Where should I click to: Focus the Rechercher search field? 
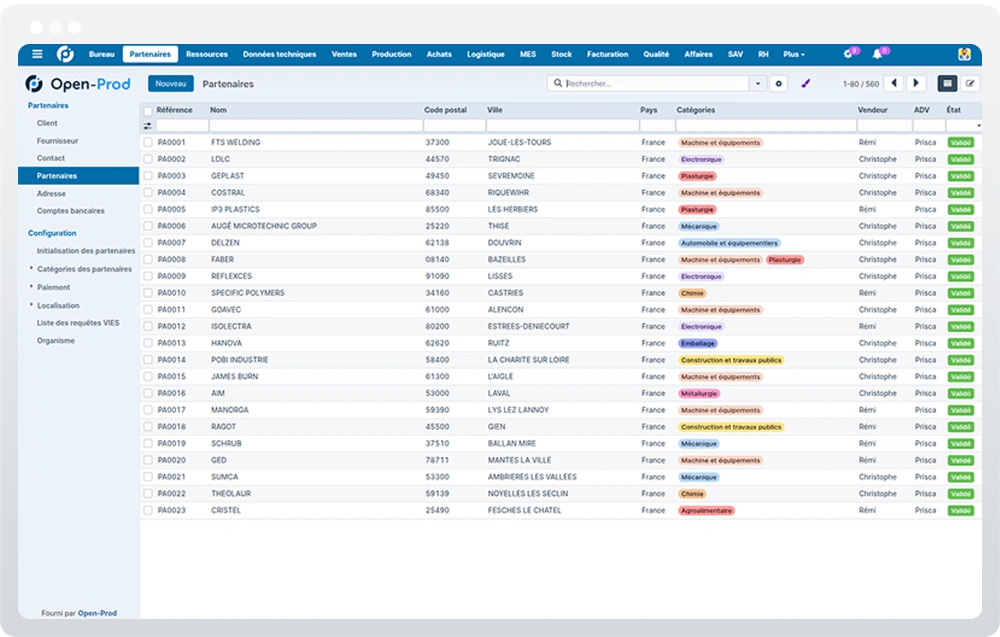click(656, 84)
